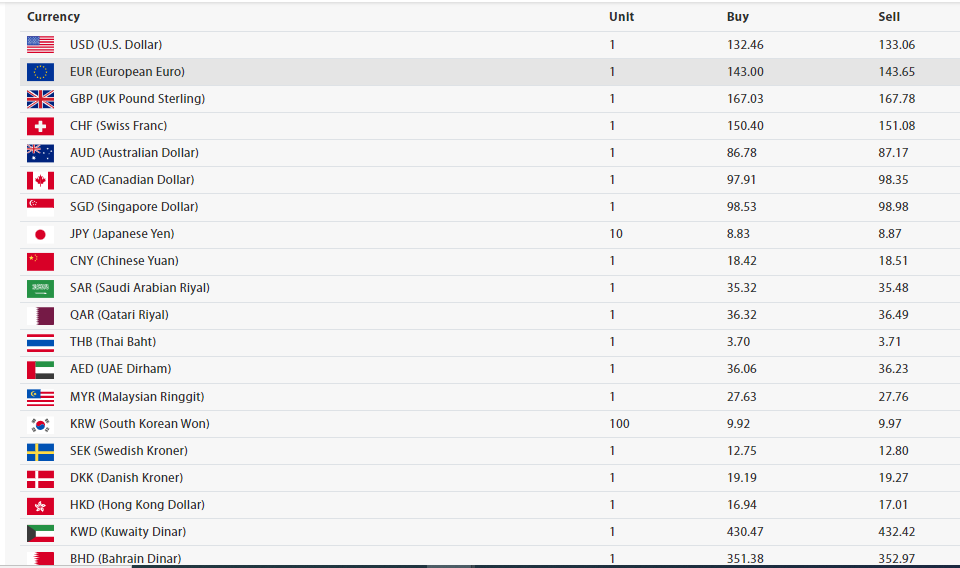Select the CNY (Chinese Yuan) row label

pos(124,261)
